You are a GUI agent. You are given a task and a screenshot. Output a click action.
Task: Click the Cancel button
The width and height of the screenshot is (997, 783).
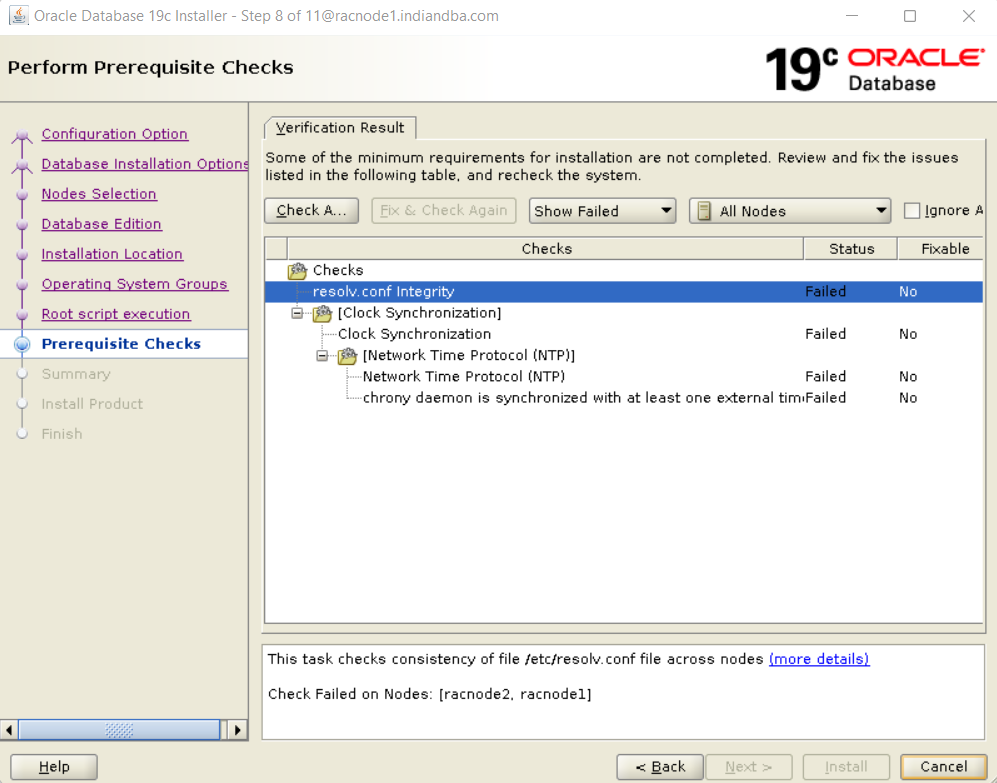coord(944,766)
